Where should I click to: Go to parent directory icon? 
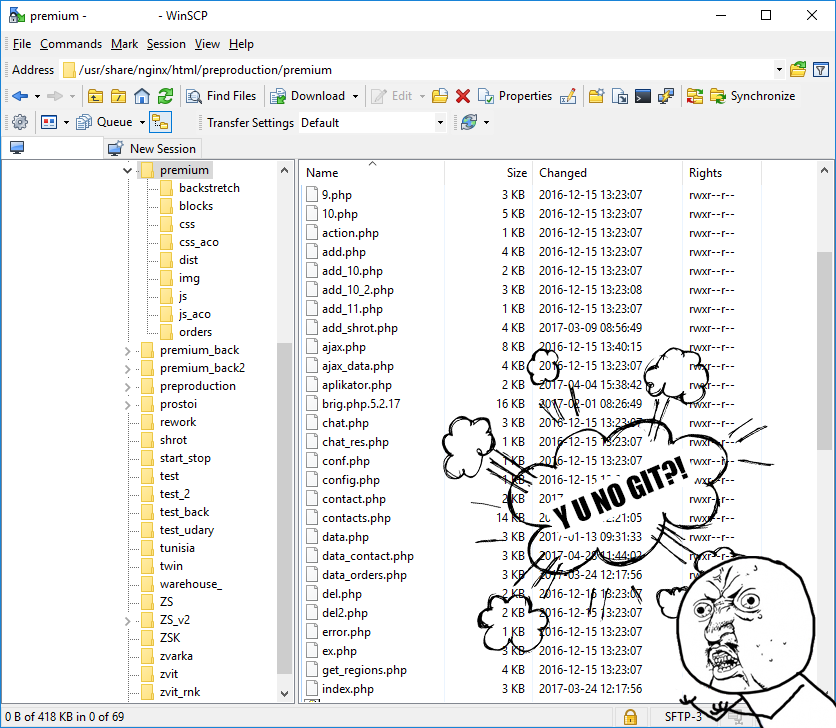click(x=96, y=96)
